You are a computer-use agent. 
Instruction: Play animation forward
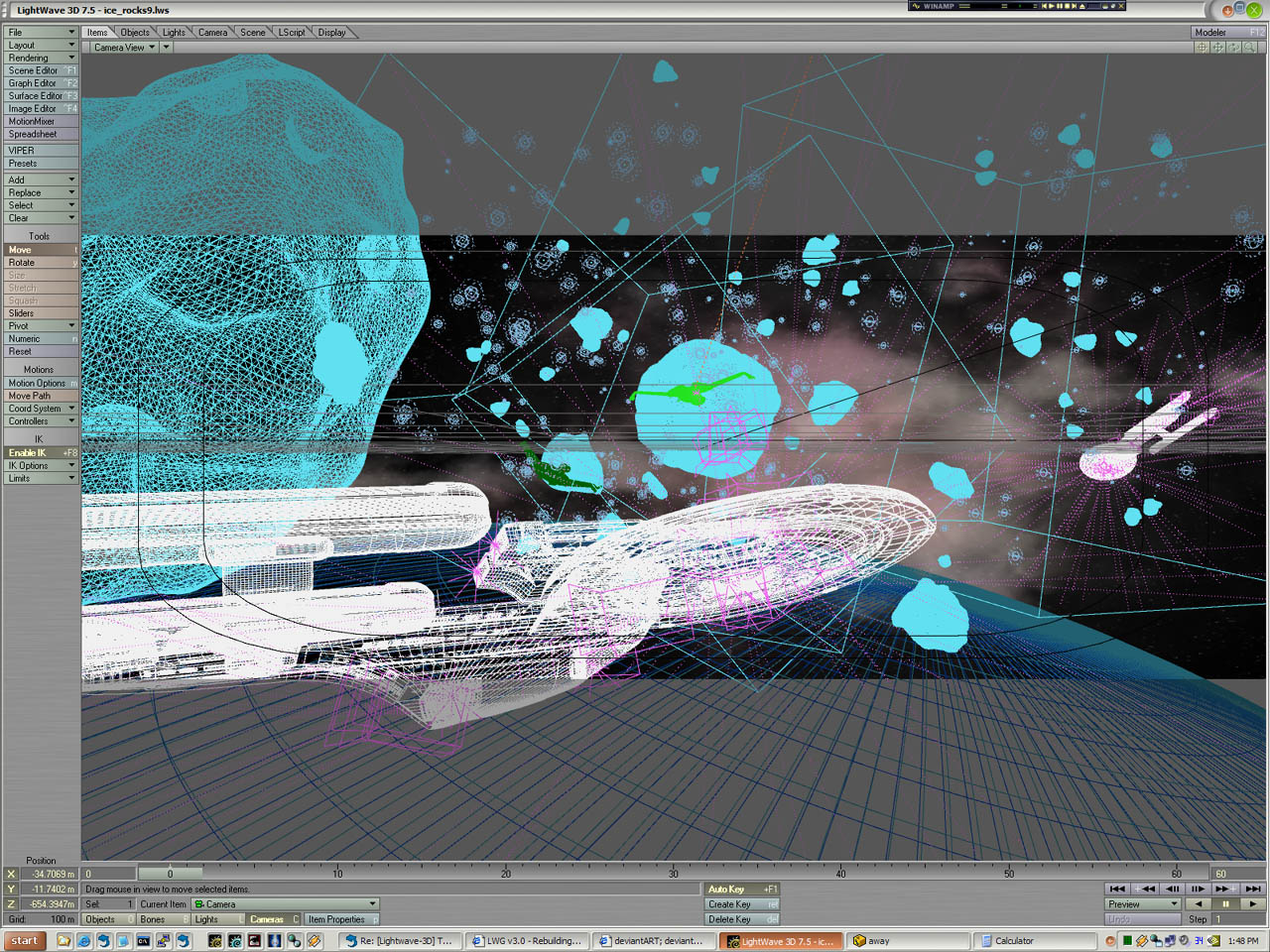1253,904
